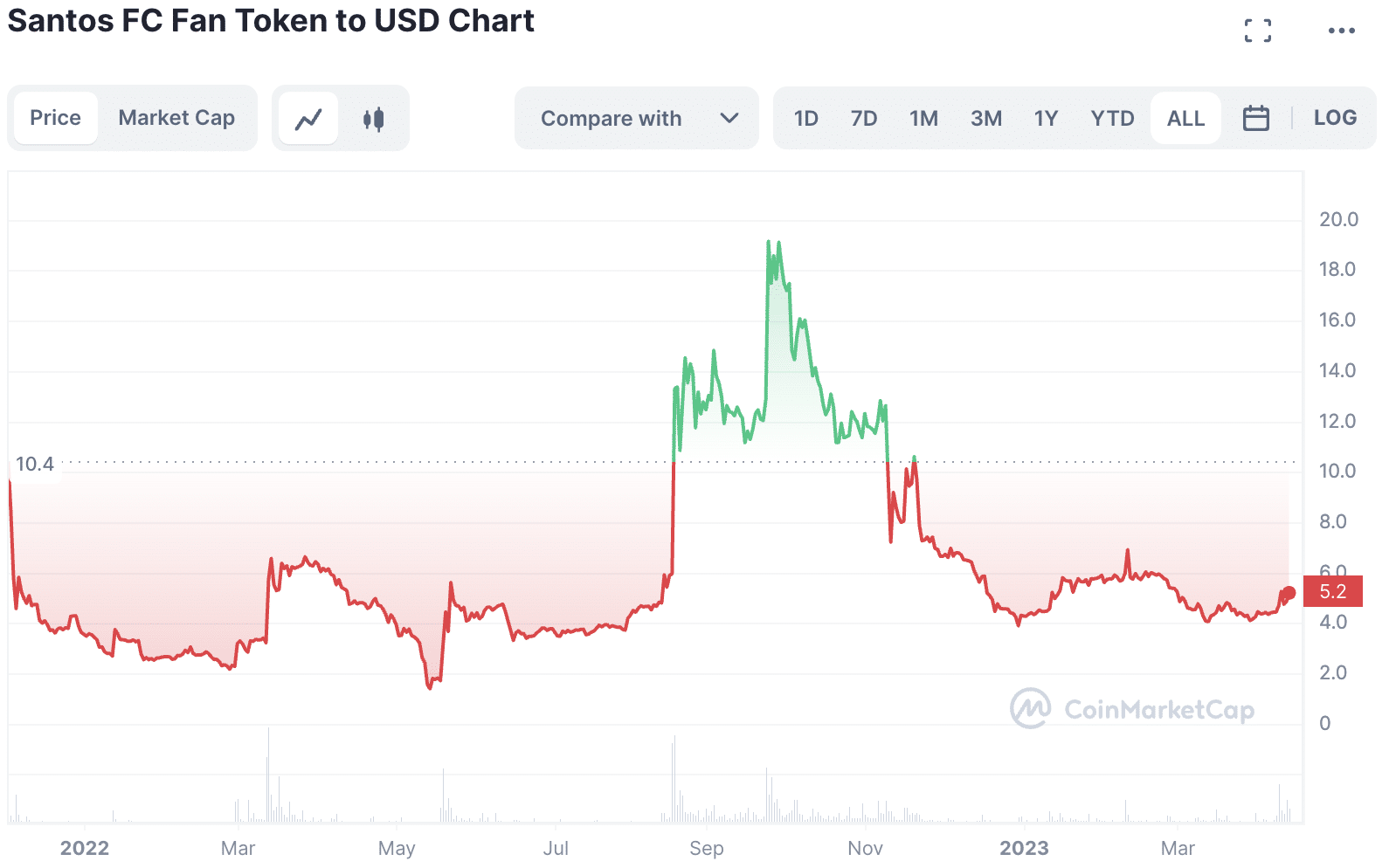Switch to line chart view icon
1396x868 pixels.
pyautogui.click(x=308, y=119)
